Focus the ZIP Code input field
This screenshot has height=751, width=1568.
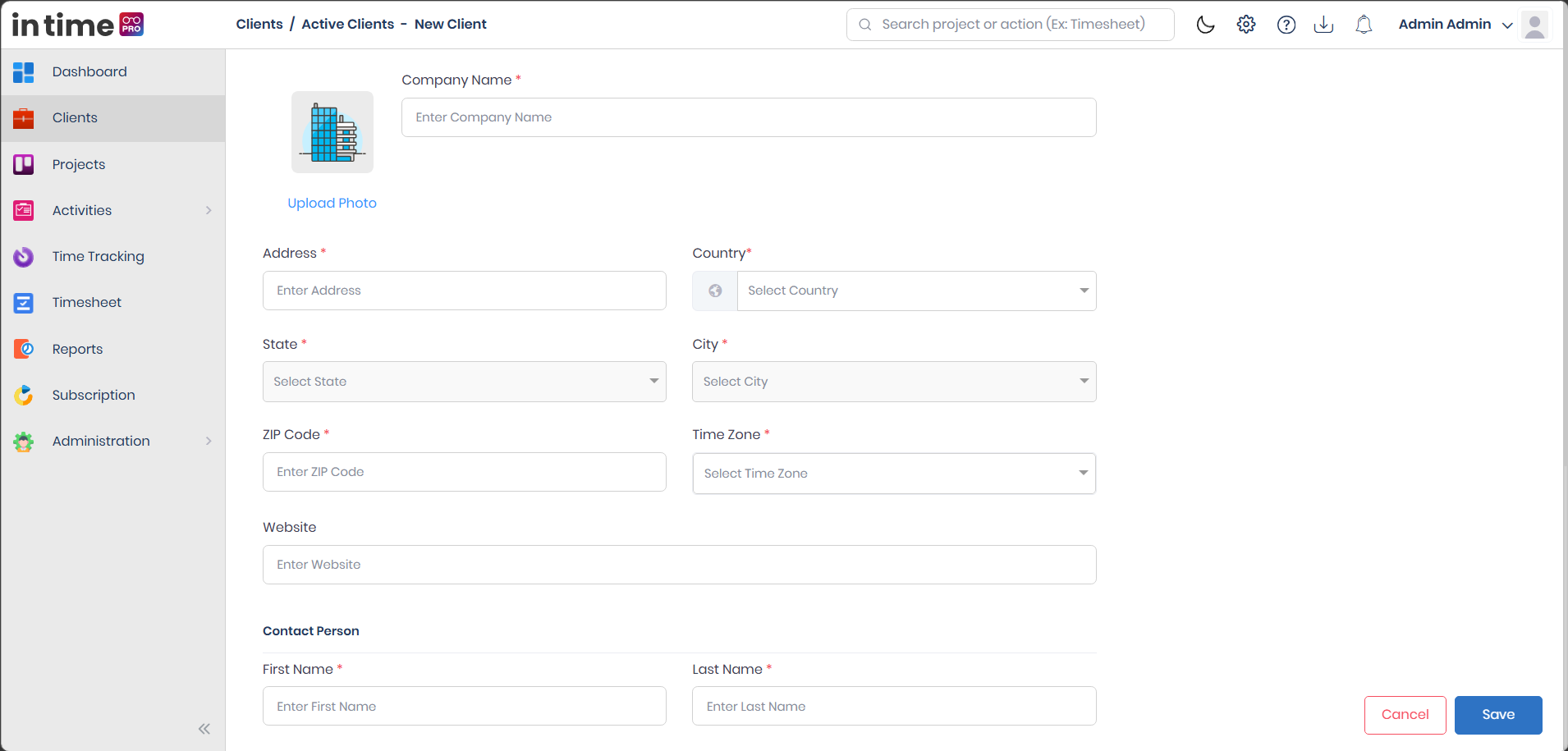(x=465, y=472)
